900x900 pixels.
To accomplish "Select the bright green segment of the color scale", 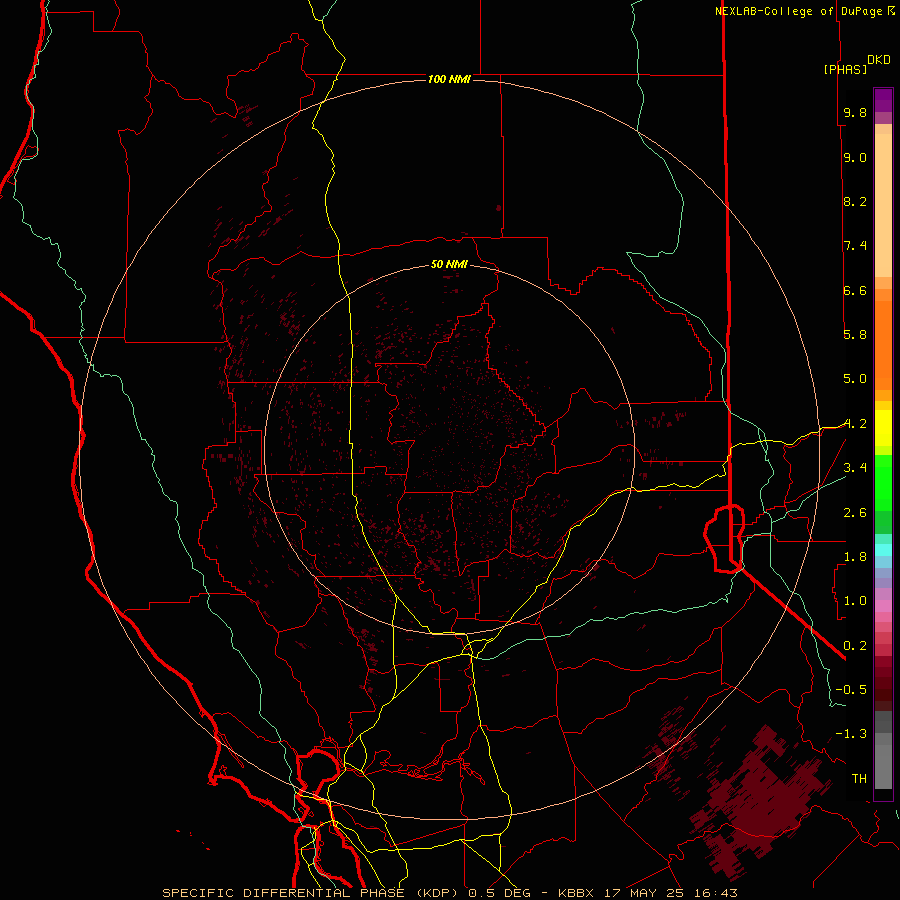I will 883,483.
